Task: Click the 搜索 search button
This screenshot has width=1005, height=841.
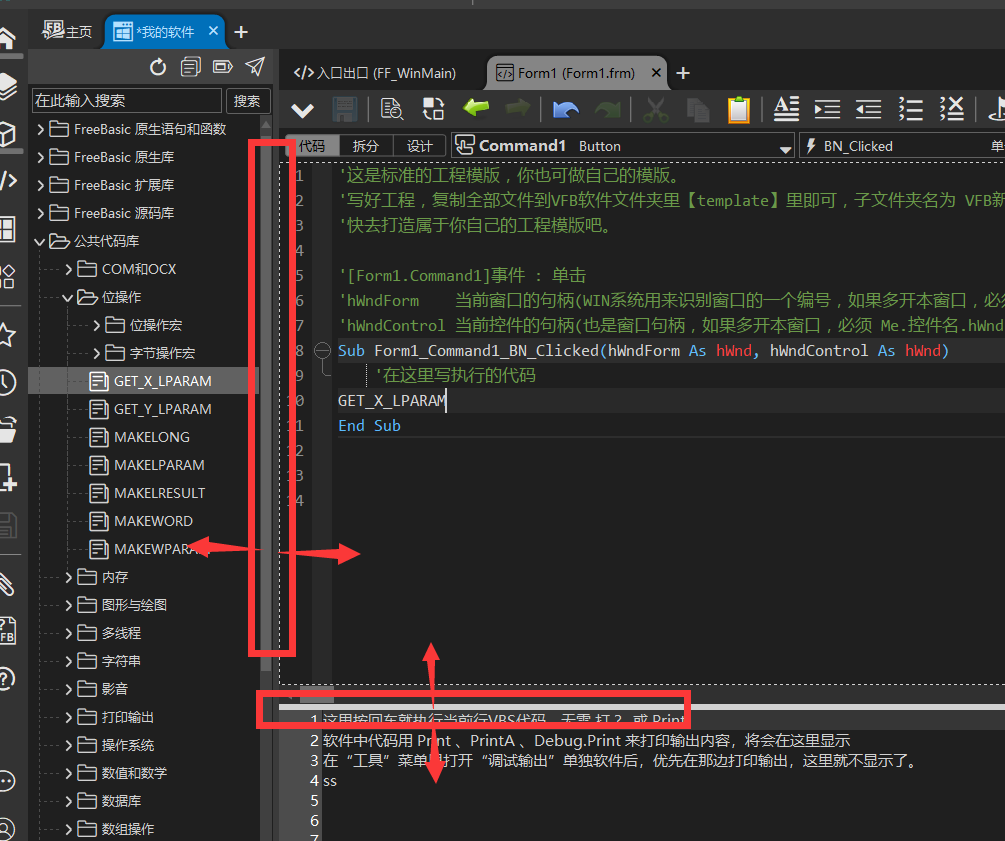Action: tap(247, 101)
